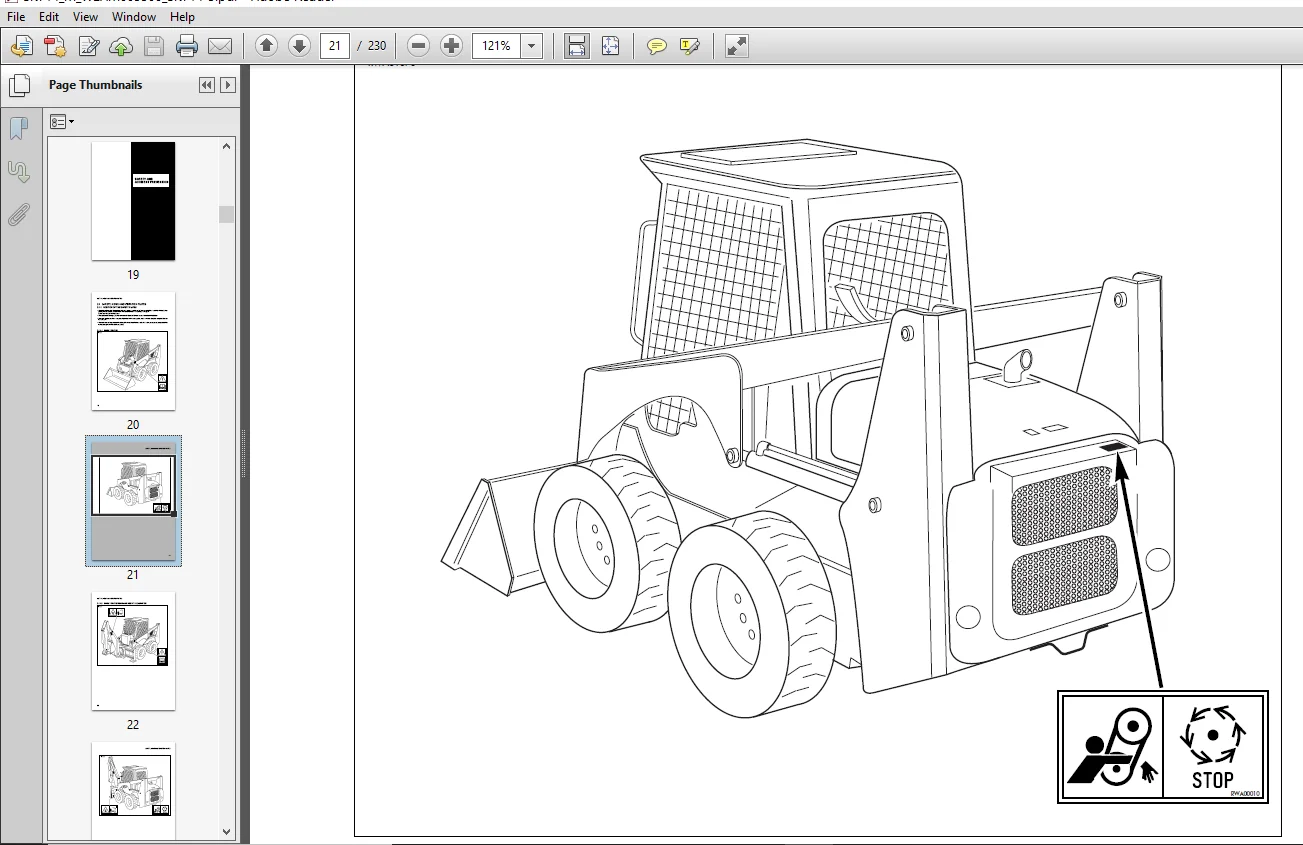
Task: Click the Open file toolbar icon
Action: point(22,46)
